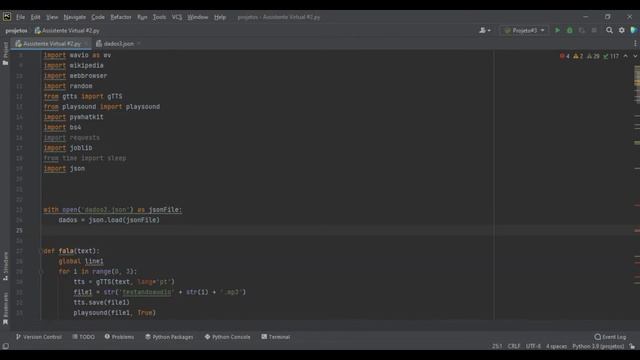The width and height of the screenshot is (640, 360).
Task: Click the PyCharm logo icon in title bar
Action: point(7,17)
